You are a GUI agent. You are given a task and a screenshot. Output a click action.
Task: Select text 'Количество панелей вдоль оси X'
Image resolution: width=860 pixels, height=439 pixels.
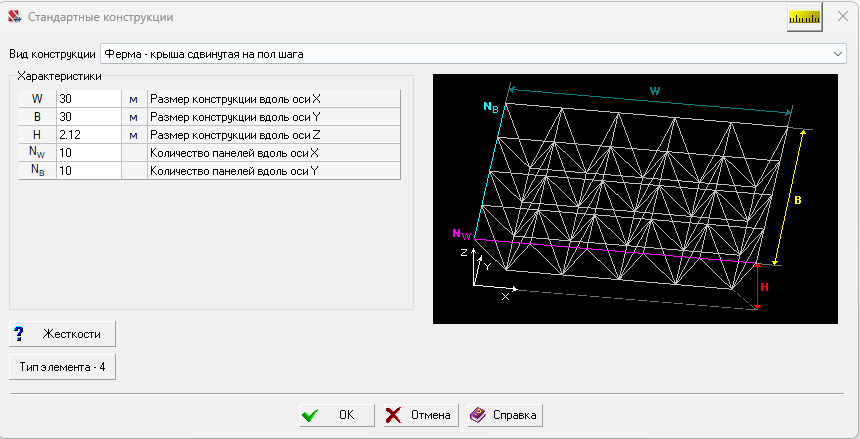point(234,153)
